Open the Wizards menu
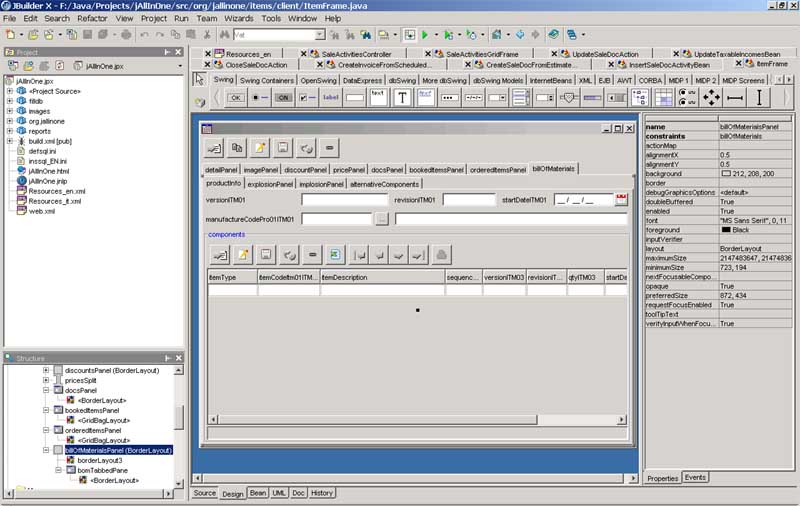 point(239,18)
